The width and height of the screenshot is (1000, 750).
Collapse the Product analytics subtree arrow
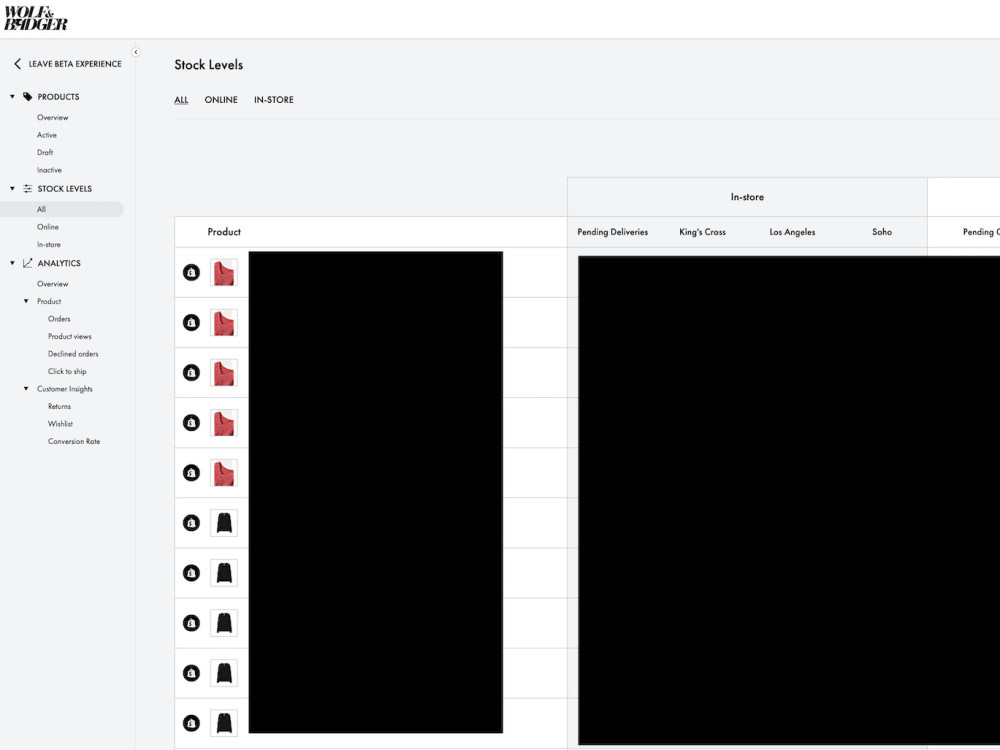(x=26, y=301)
